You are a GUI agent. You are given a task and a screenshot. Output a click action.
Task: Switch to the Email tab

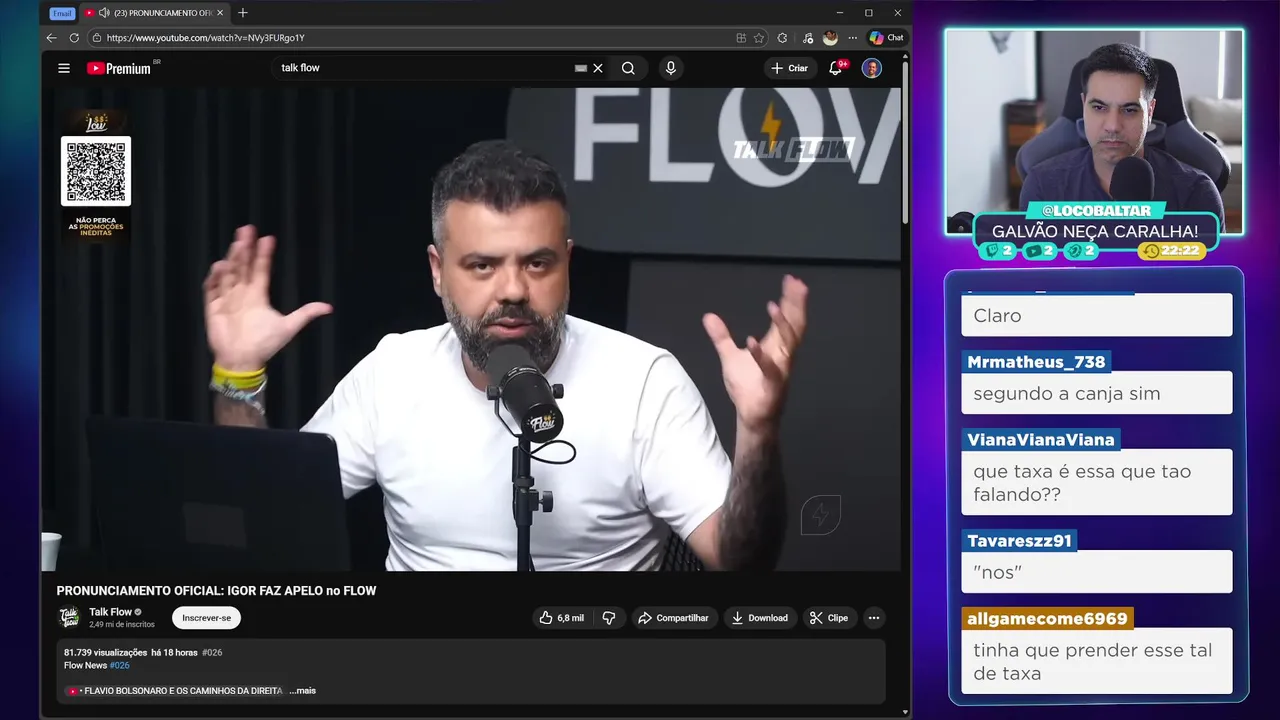pyautogui.click(x=62, y=13)
